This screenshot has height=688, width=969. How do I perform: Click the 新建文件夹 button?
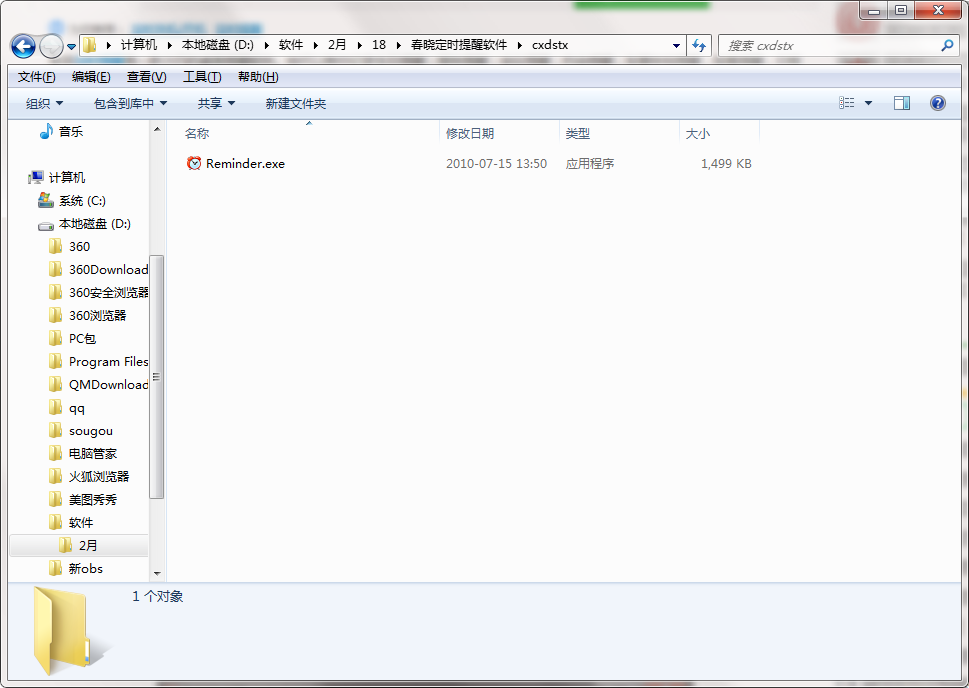(x=296, y=103)
